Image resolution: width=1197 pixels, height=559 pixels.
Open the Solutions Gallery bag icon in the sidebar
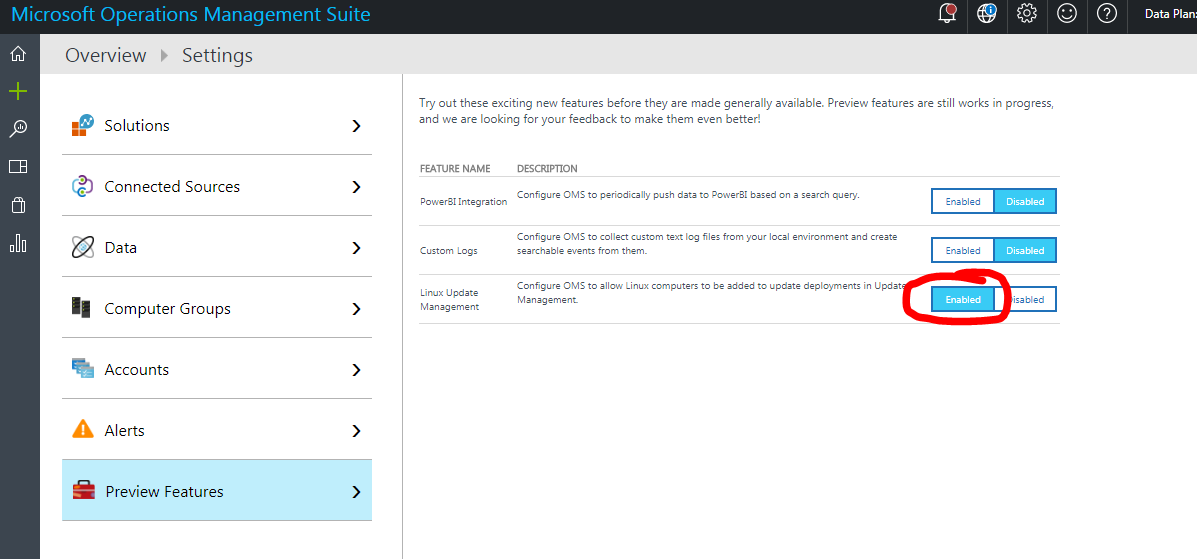(x=18, y=205)
